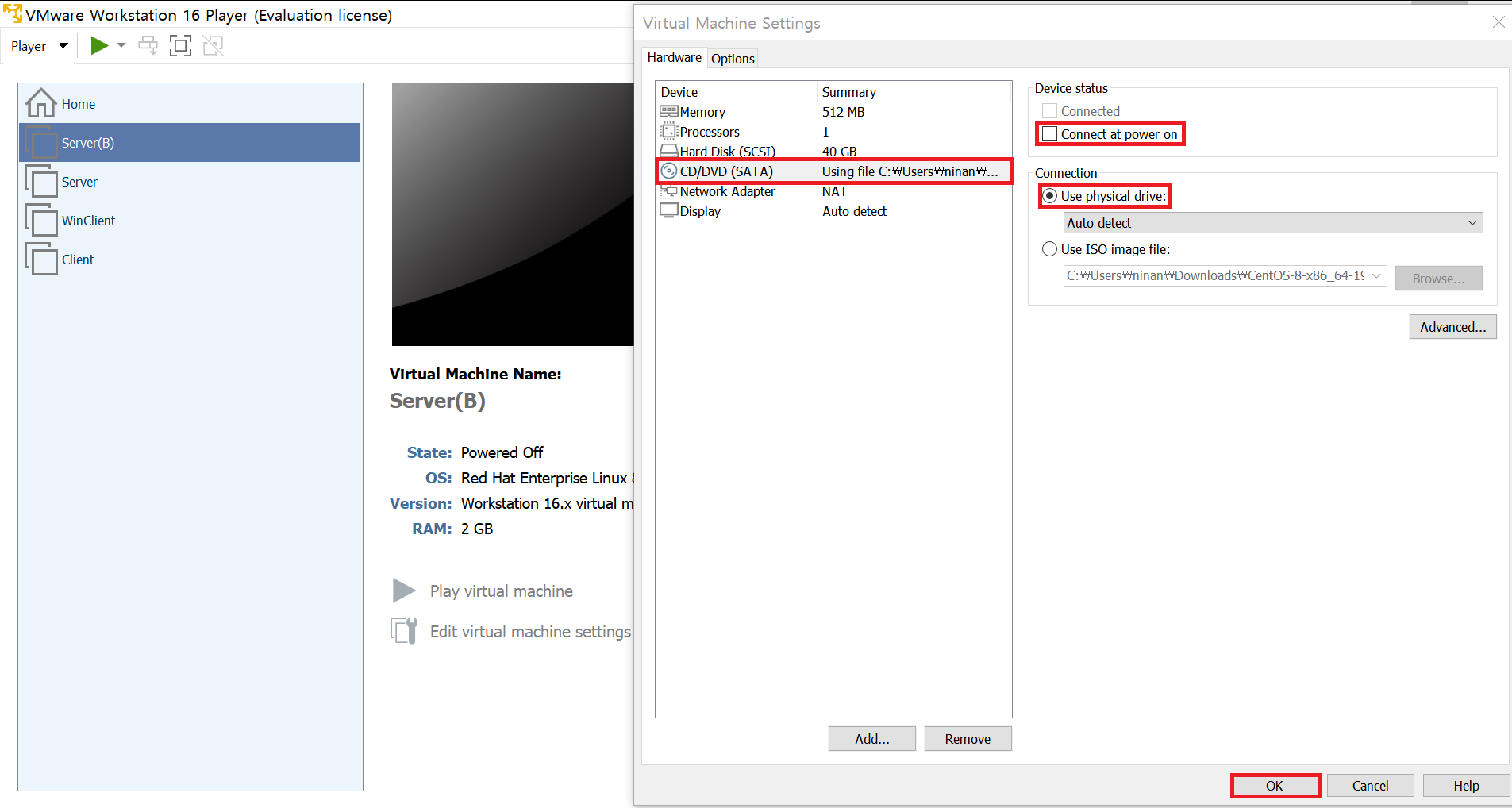Image resolution: width=1512 pixels, height=808 pixels.
Task: Click the NAT network adapter summary
Action: (834, 191)
